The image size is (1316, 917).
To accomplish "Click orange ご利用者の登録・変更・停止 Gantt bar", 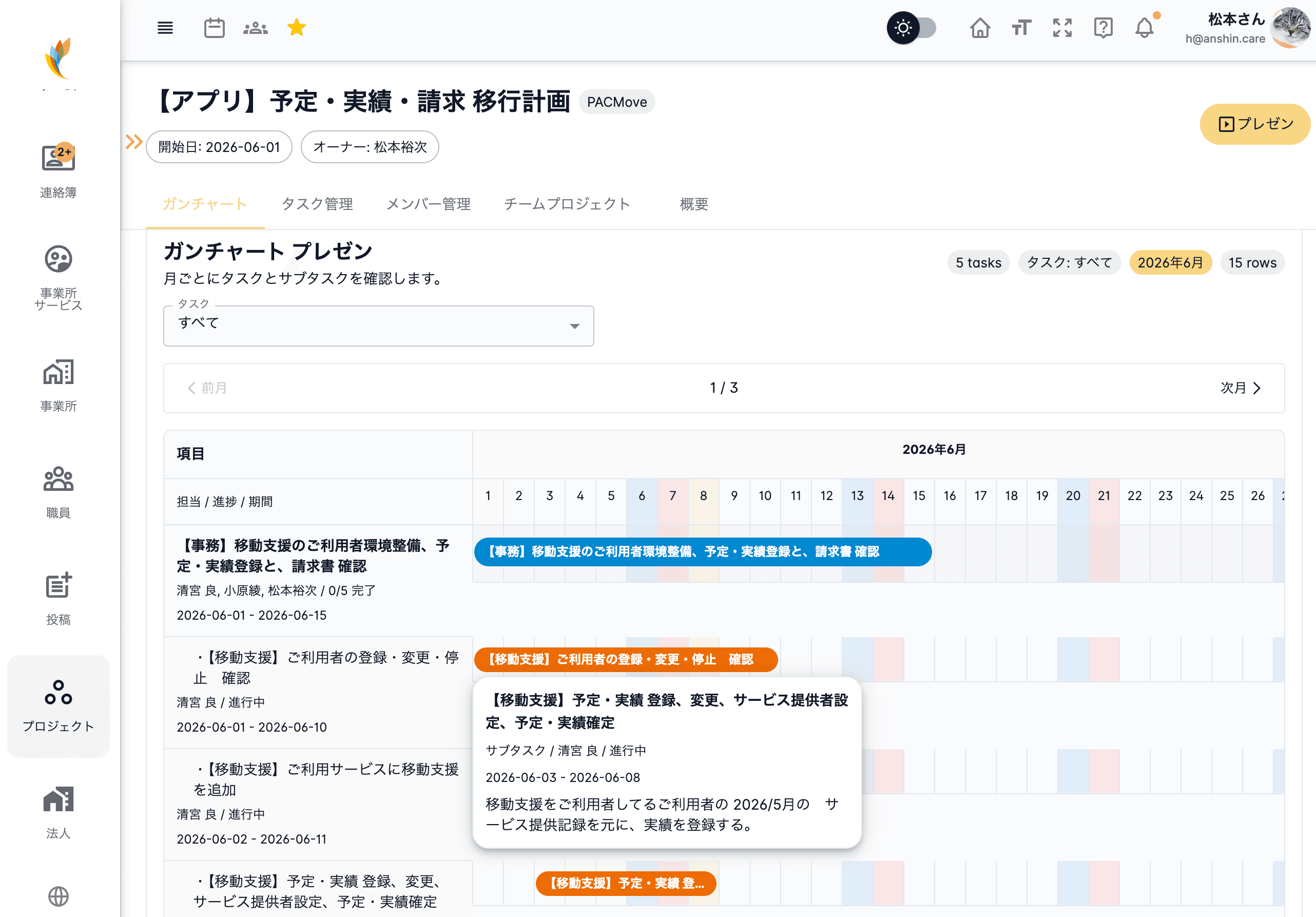I will click(626, 659).
